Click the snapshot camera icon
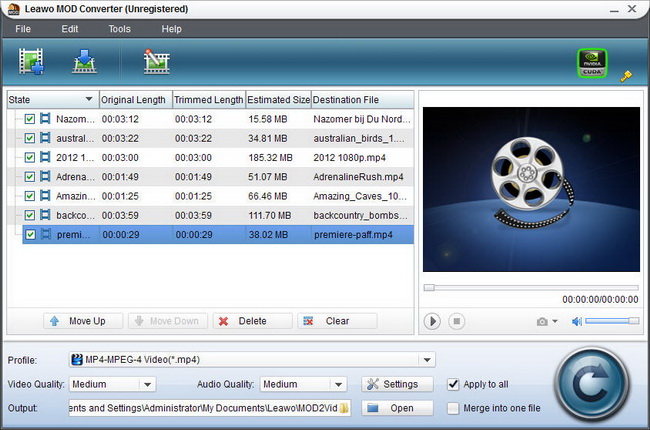 [x=542, y=321]
